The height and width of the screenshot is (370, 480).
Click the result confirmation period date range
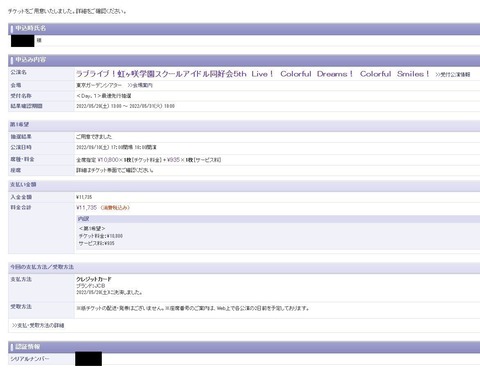point(125,106)
